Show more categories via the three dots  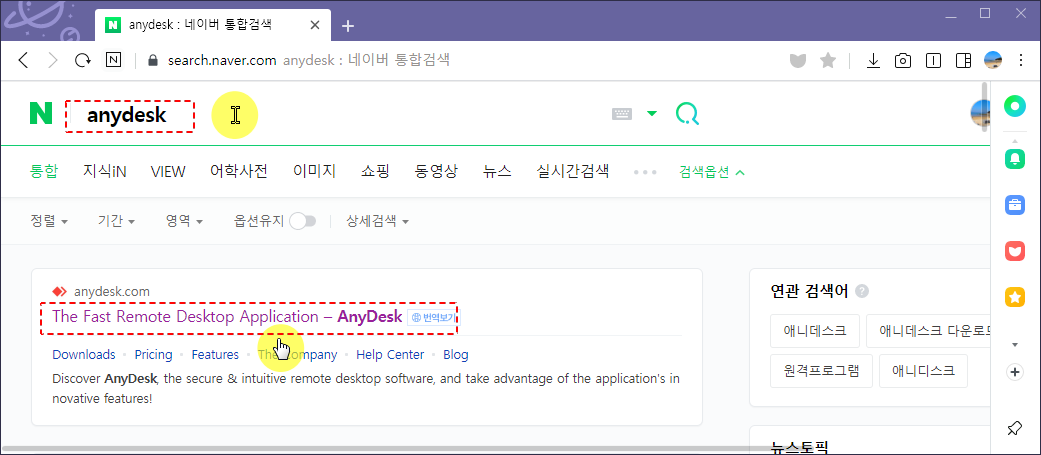[x=645, y=172]
